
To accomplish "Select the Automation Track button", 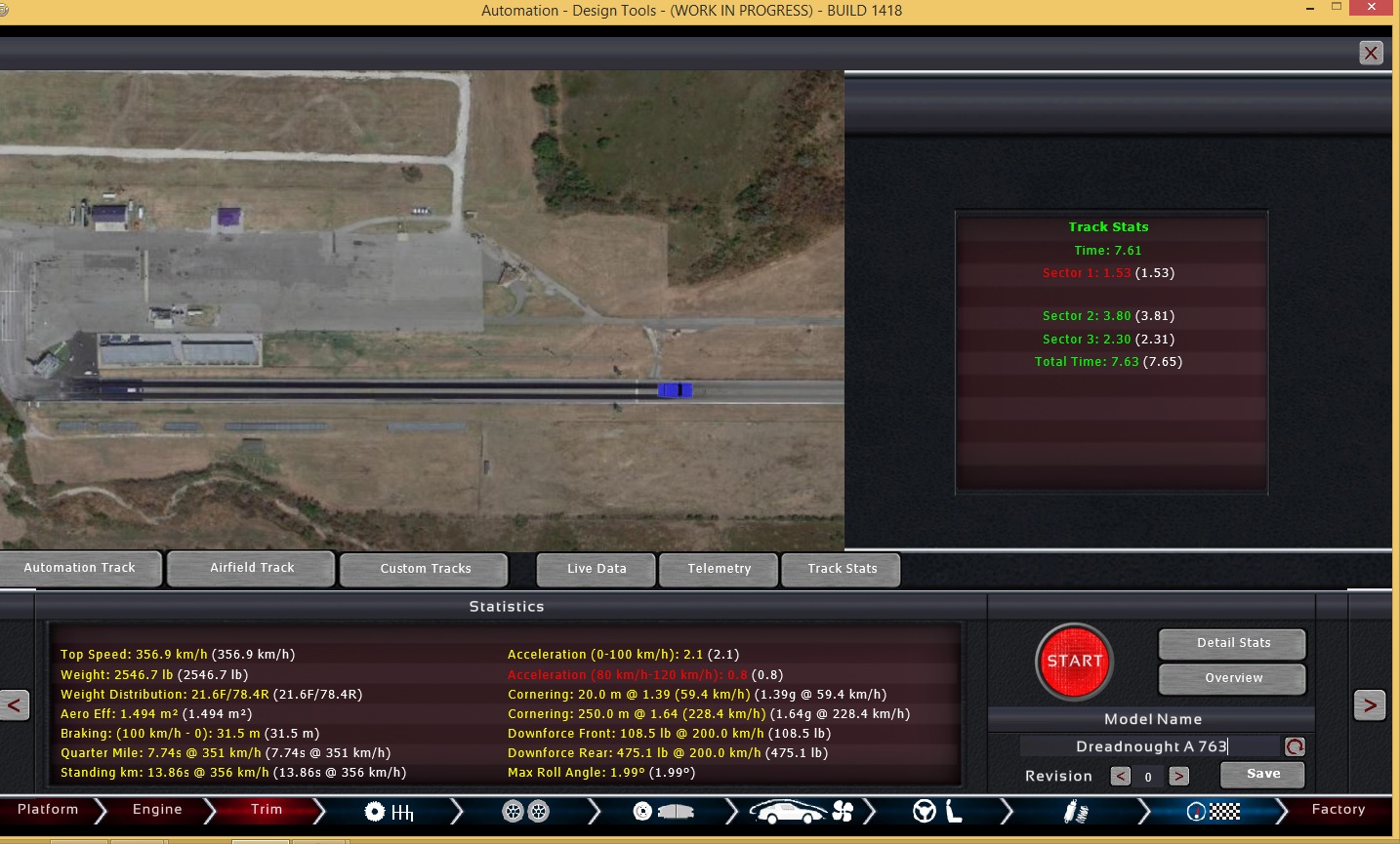I will 80,568.
